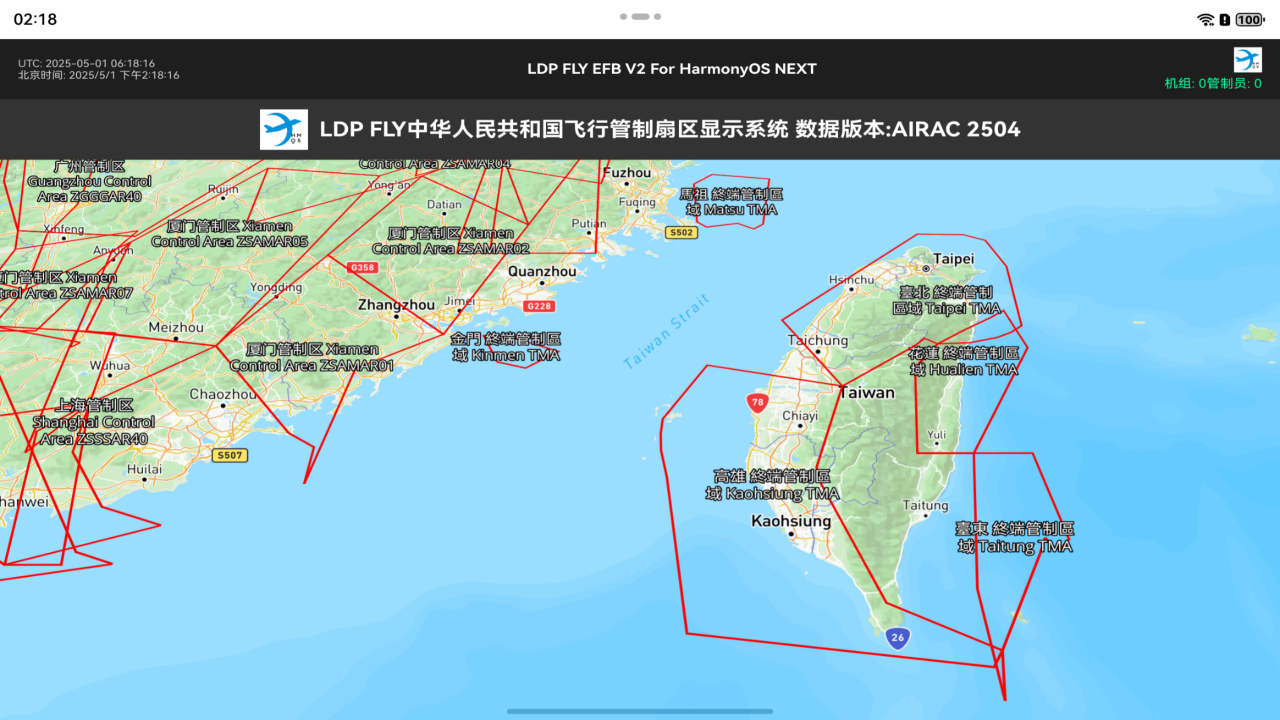Tap the G358 road shield on map

pyautogui.click(x=362, y=267)
